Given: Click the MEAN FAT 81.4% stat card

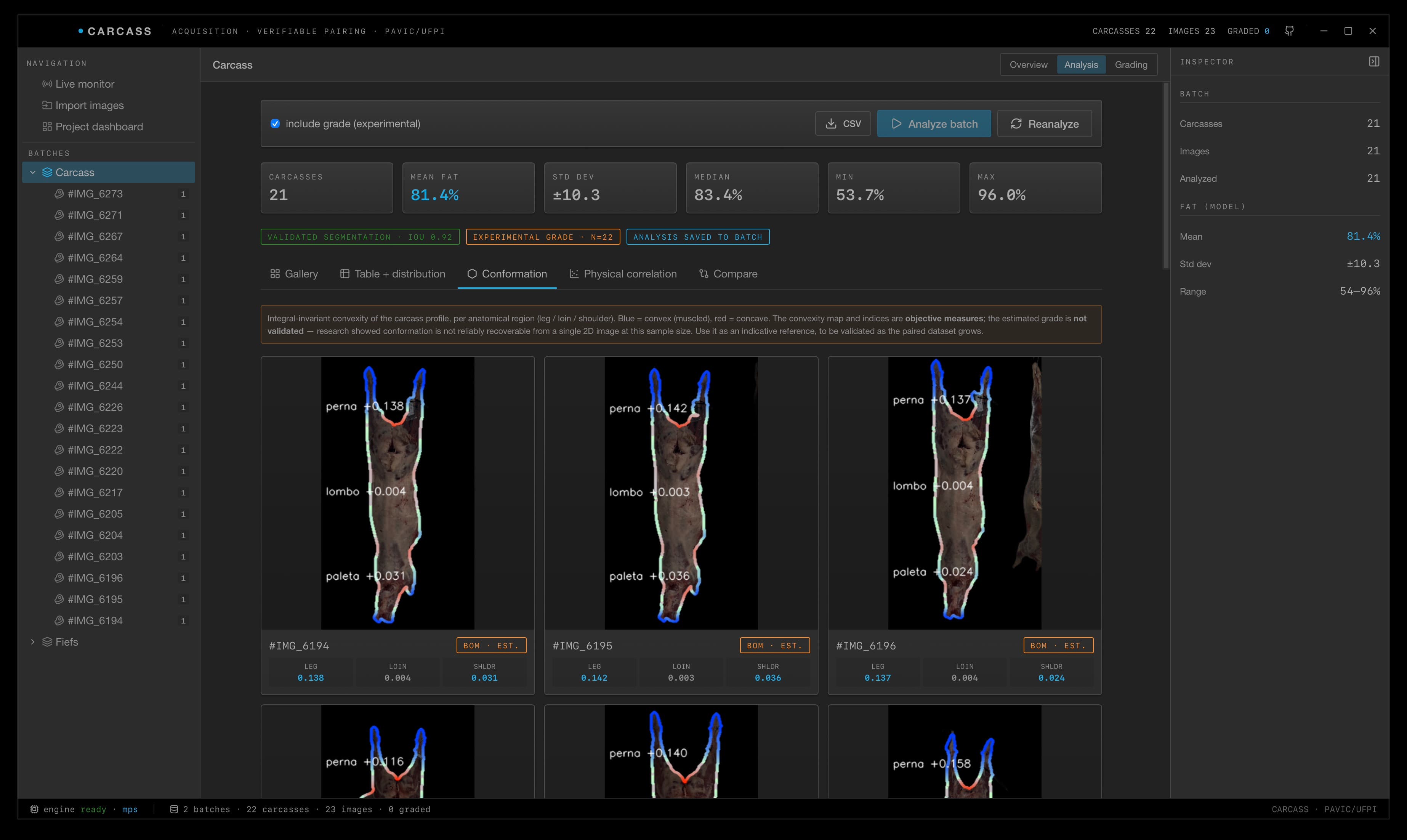Looking at the screenshot, I should [468, 188].
